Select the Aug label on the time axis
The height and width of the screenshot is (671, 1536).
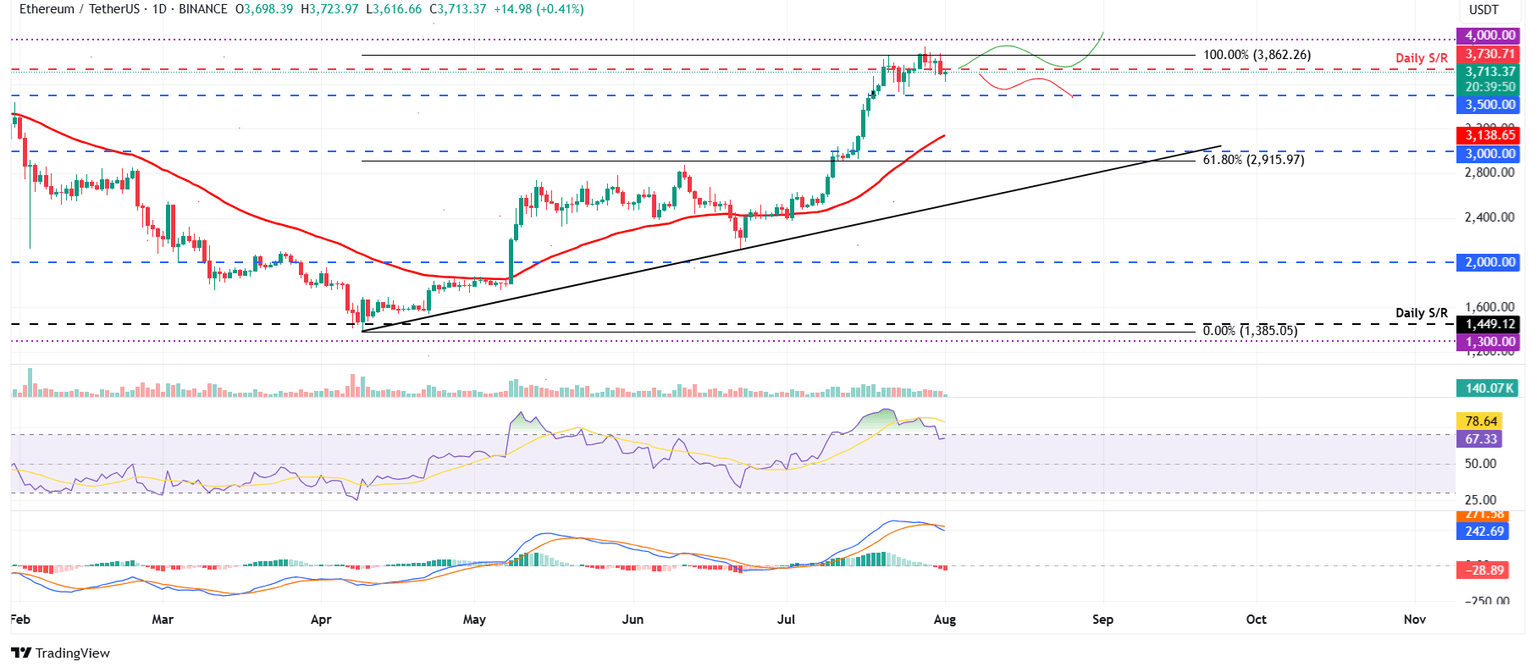coord(944,619)
